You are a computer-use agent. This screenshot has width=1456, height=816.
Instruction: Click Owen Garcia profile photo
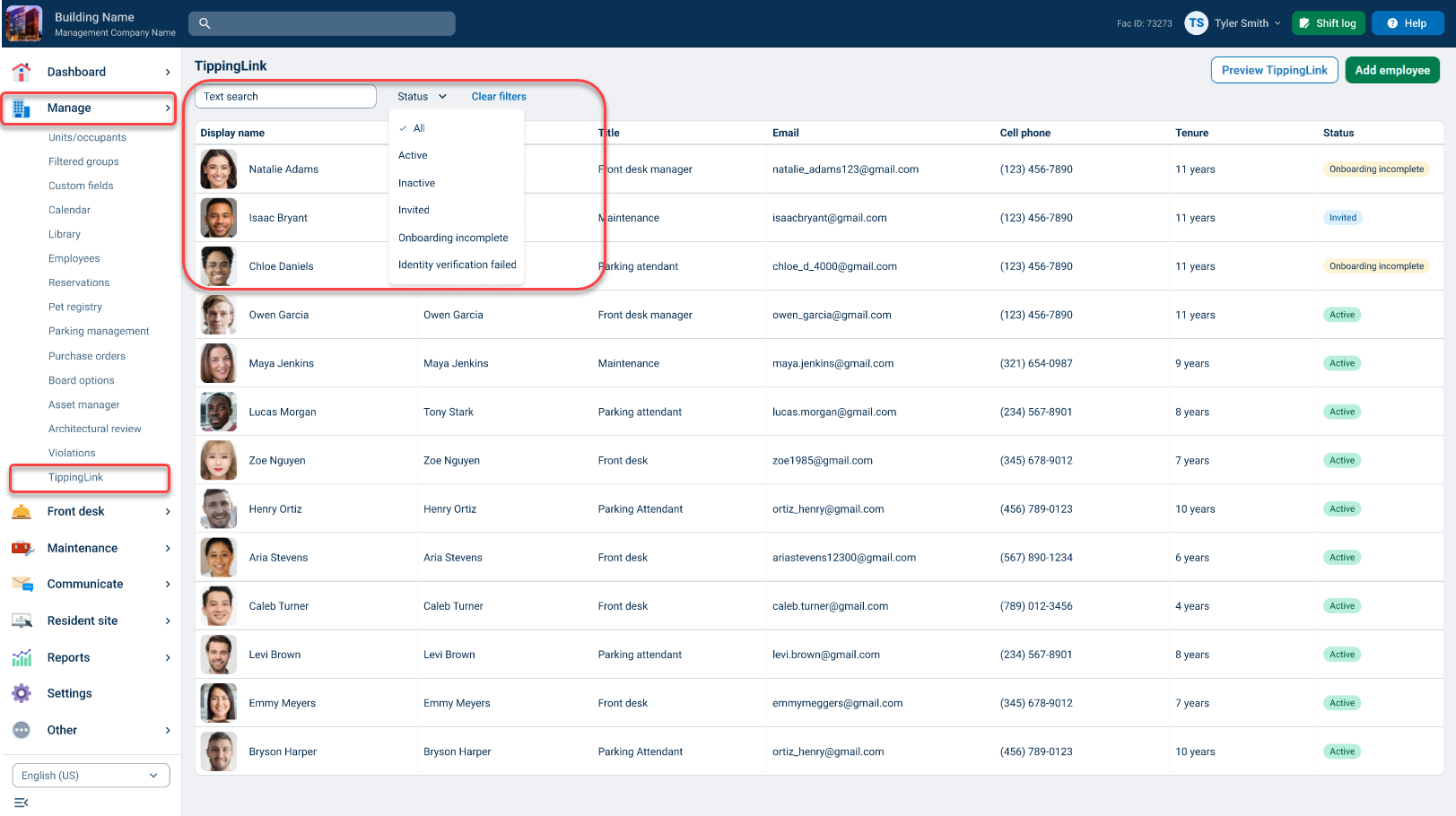tap(219, 315)
